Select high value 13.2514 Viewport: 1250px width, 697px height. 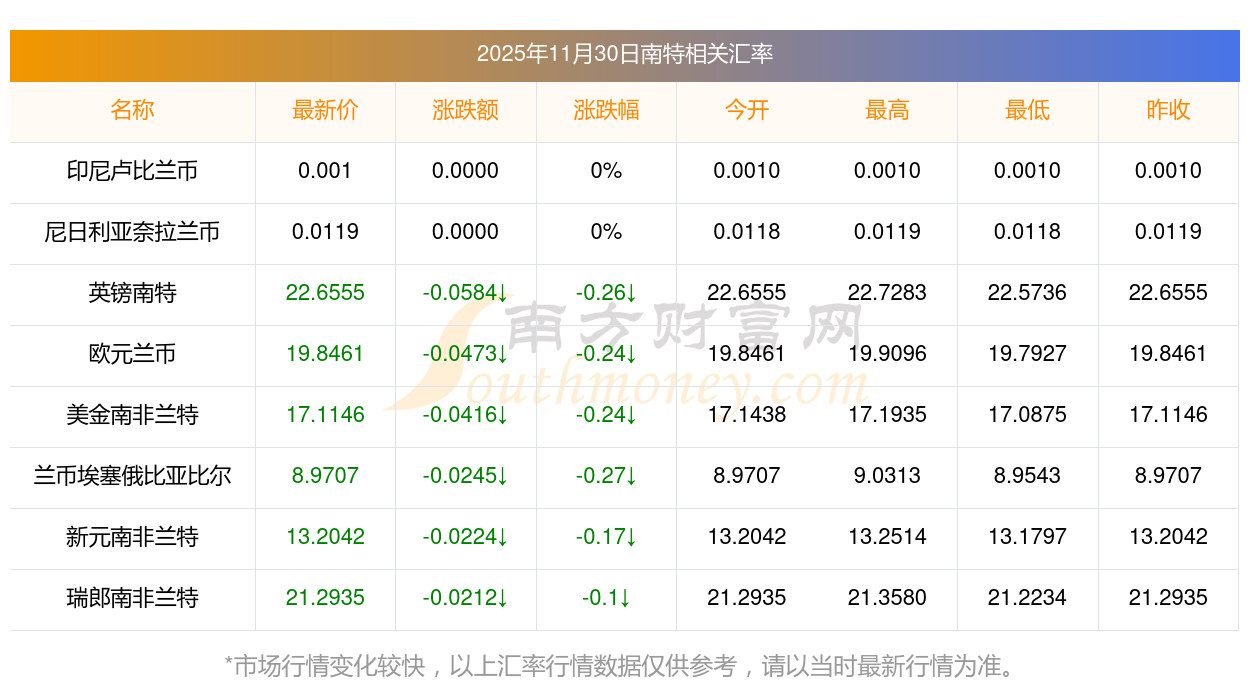pyautogui.click(x=887, y=537)
